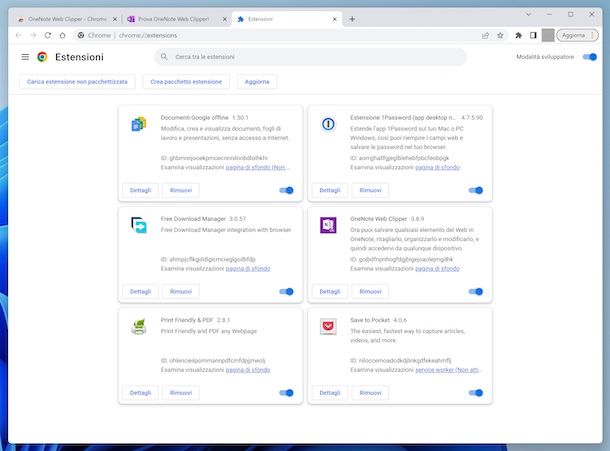
Task: Open Dettagli for OneNote Web Clipper
Action: (x=330, y=291)
